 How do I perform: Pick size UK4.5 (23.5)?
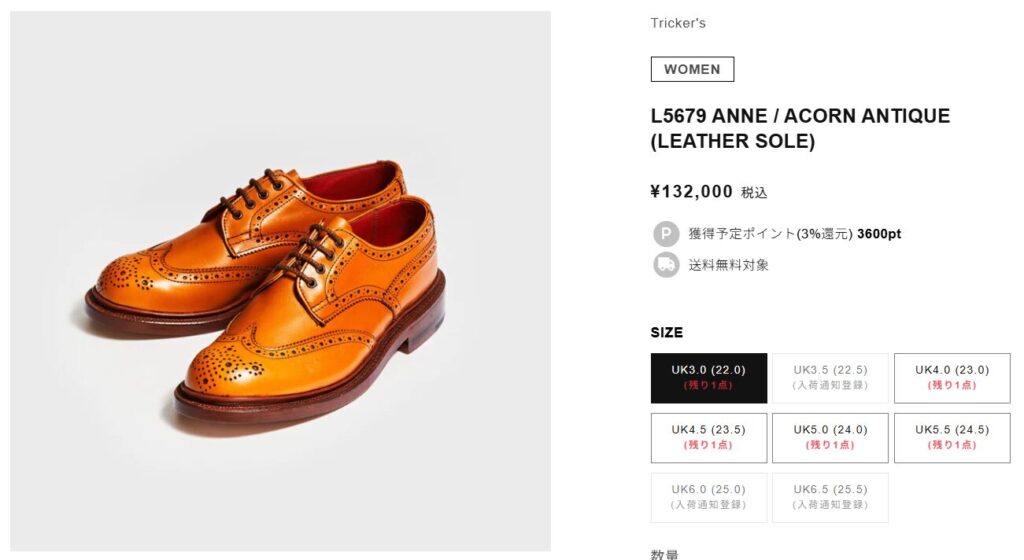[x=709, y=438]
